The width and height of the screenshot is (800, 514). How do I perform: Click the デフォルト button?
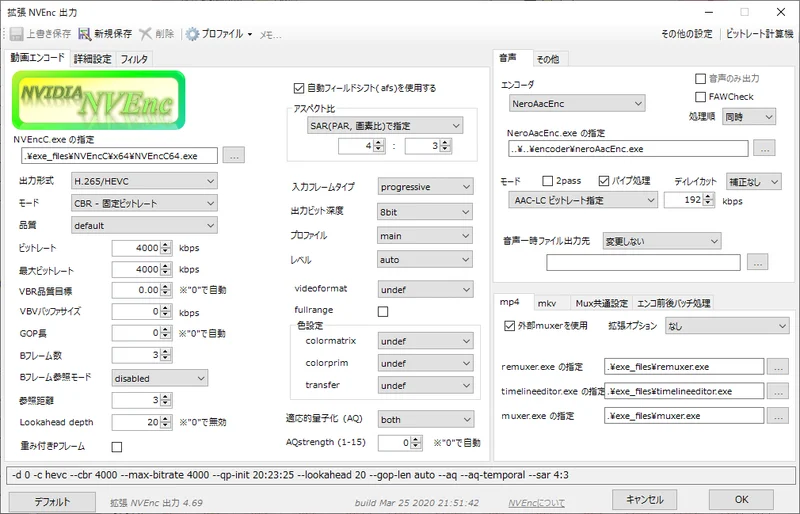coord(52,500)
